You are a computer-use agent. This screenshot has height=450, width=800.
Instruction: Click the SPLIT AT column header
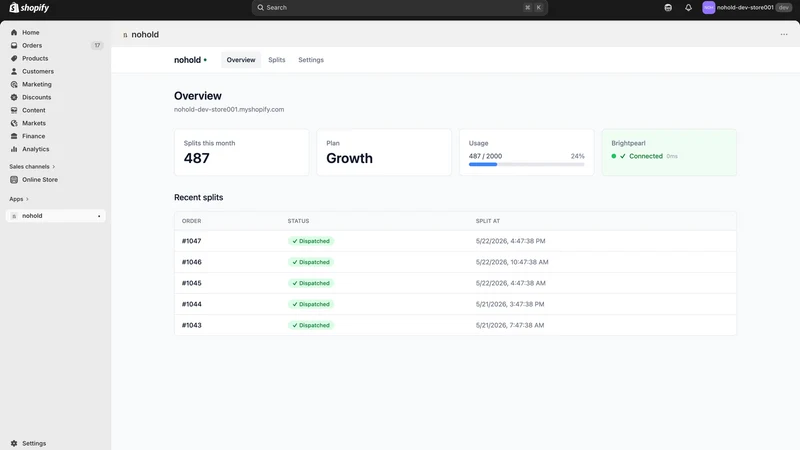(x=488, y=221)
